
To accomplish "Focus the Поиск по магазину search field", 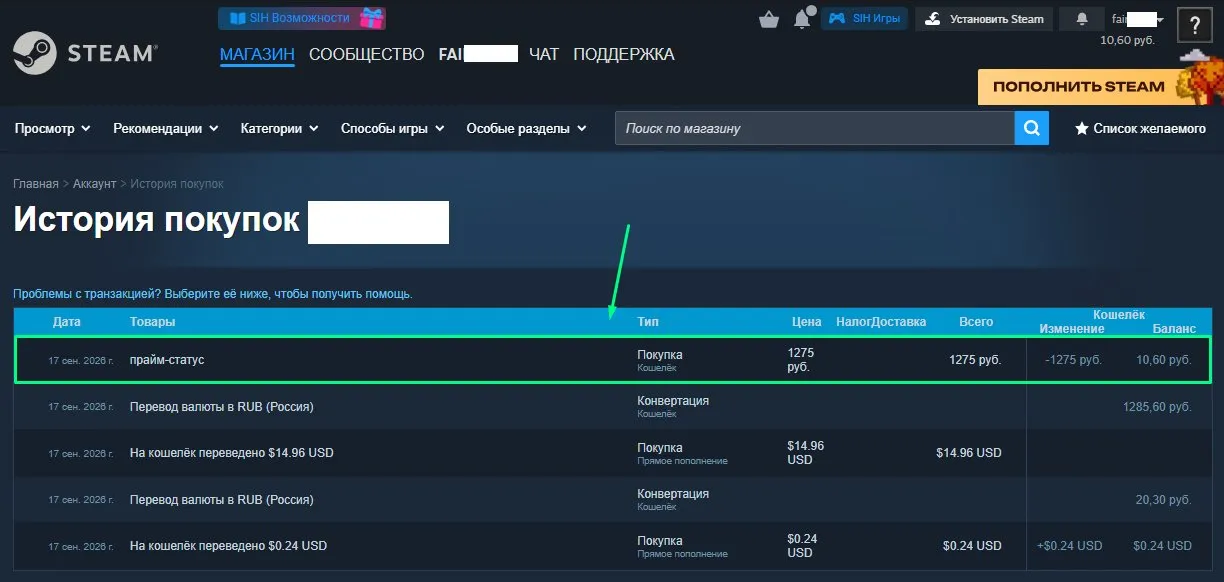I will pos(815,128).
